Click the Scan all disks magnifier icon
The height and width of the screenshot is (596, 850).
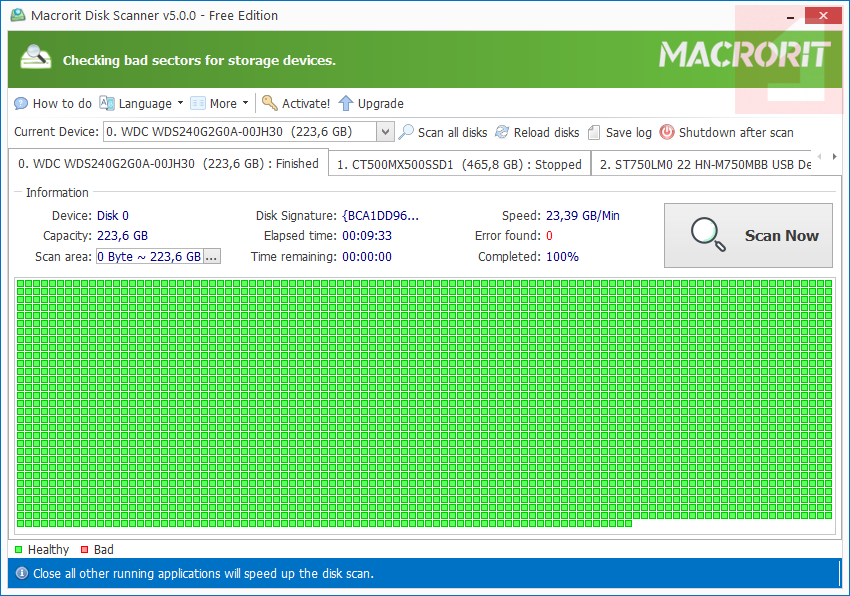[x=406, y=132]
